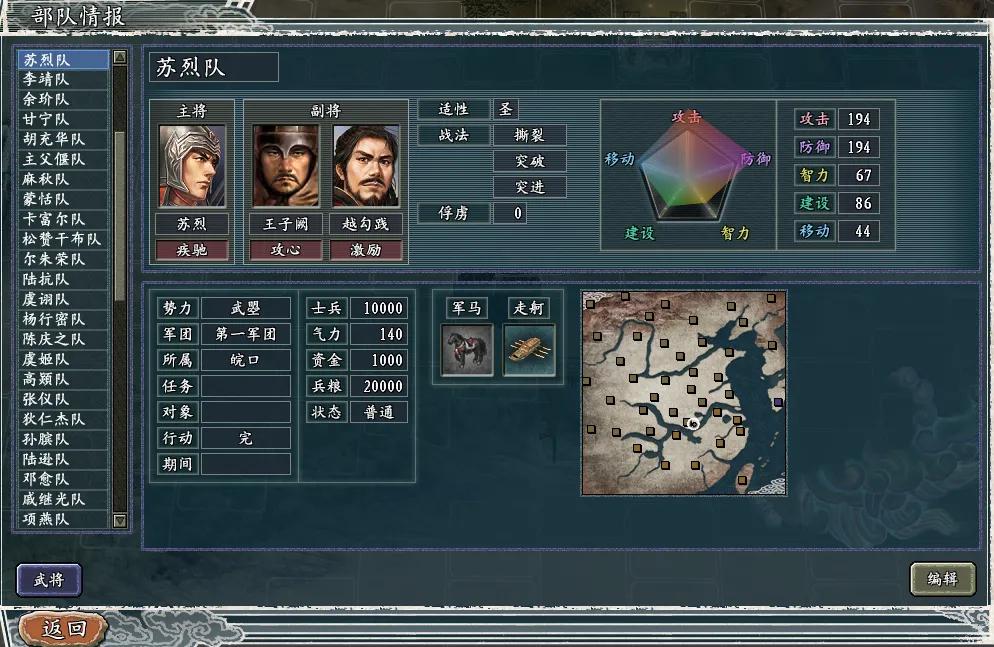This screenshot has width=994, height=647.
Task: Select 高颎队 in the unit list
Action: coord(63,379)
